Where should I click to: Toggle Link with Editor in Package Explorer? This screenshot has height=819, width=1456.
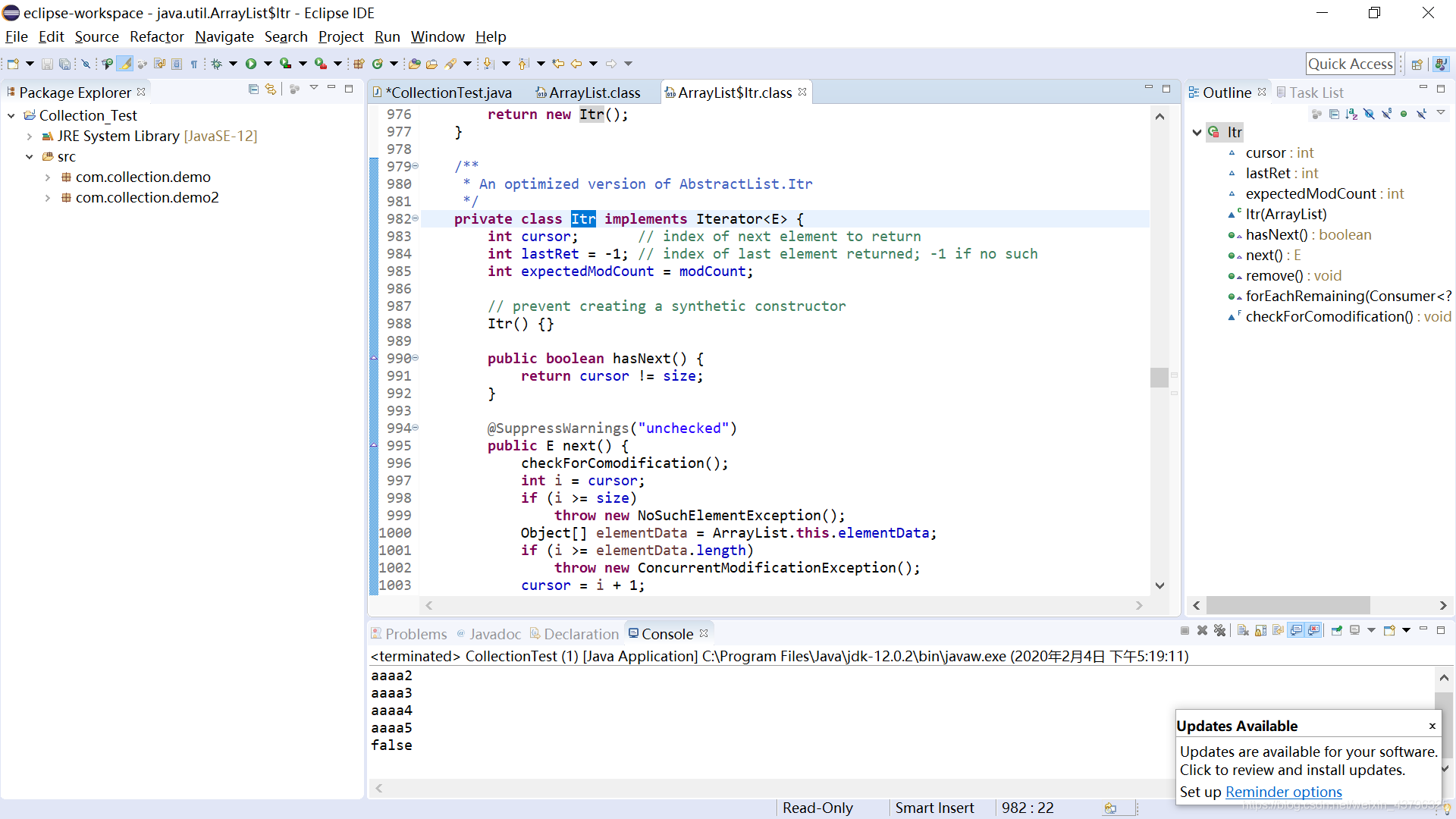pyautogui.click(x=271, y=89)
